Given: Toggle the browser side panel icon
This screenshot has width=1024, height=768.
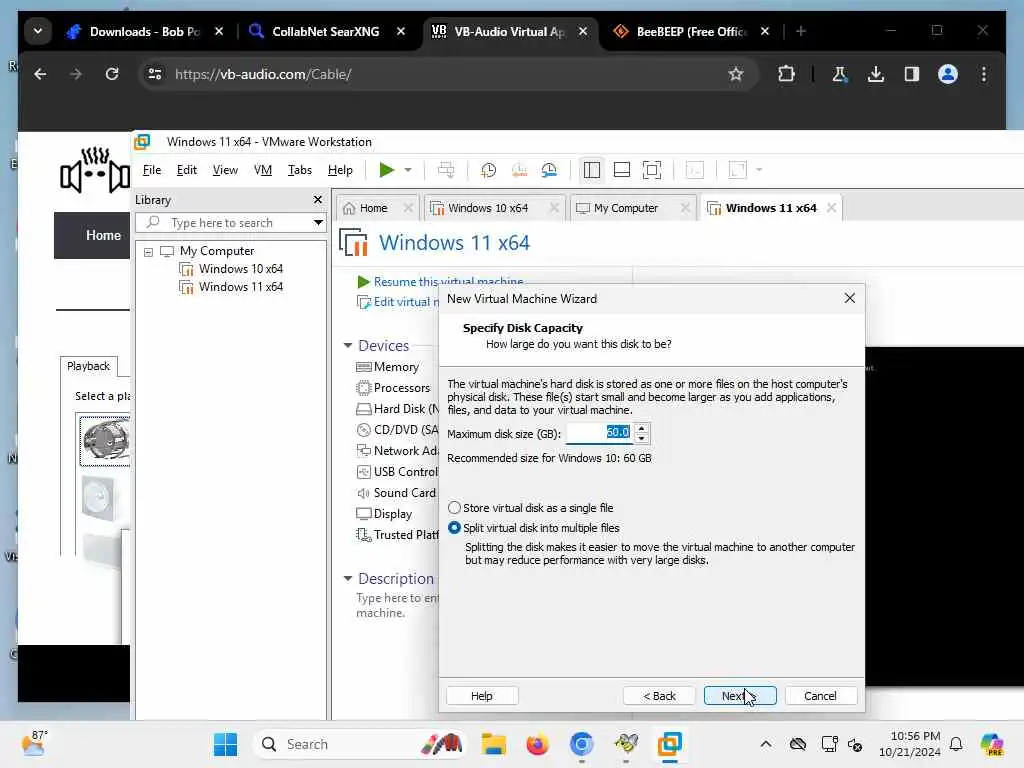Looking at the screenshot, I should click(912, 74).
